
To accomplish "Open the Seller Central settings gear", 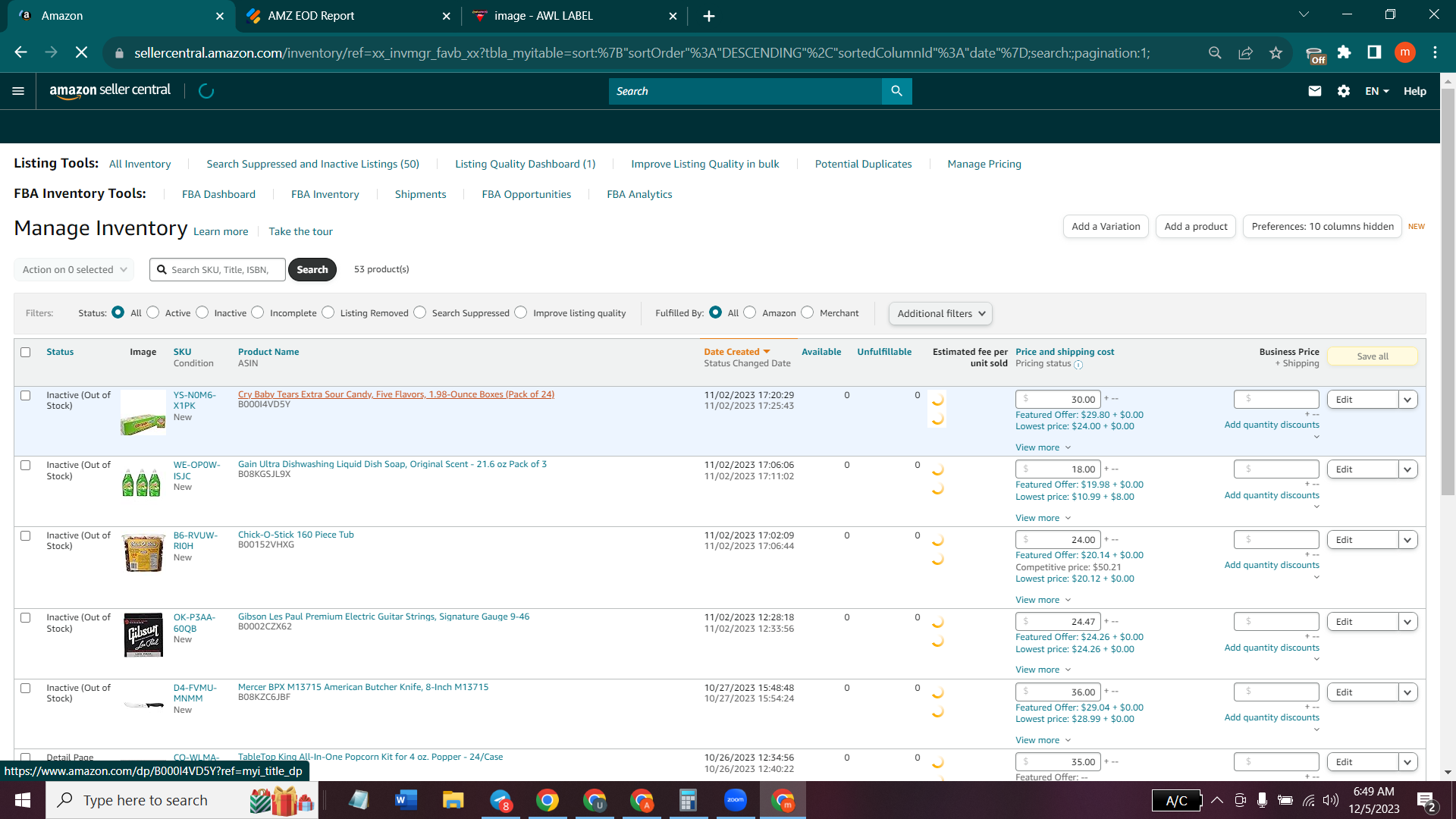I will [x=1344, y=91].
